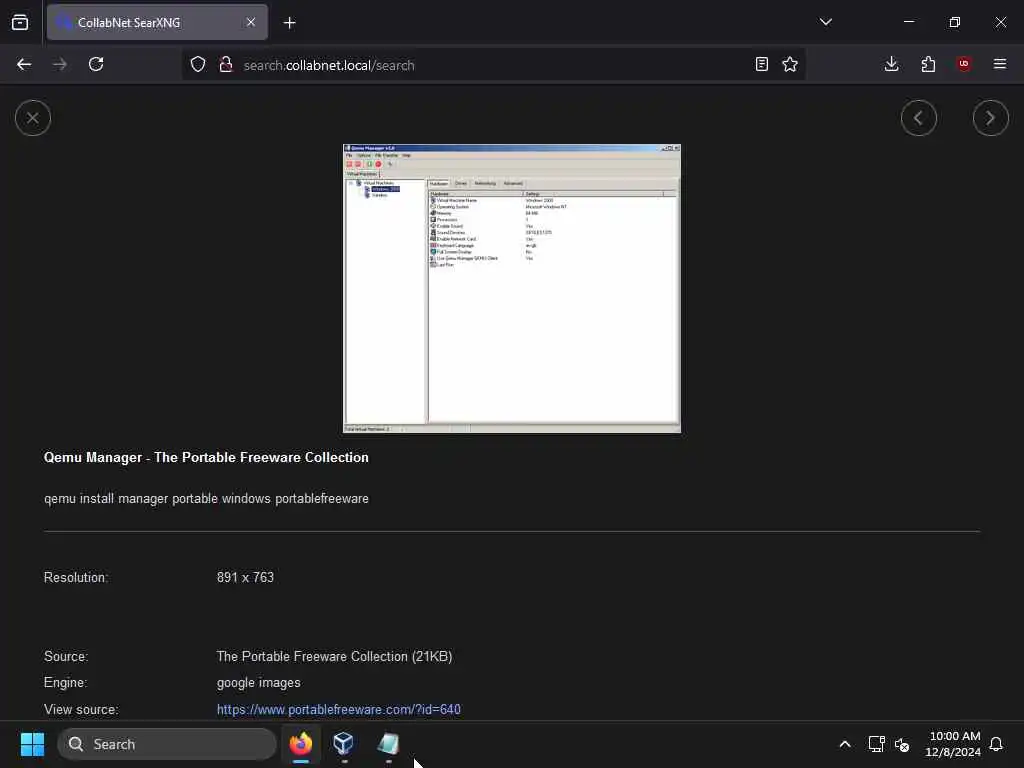View site connection security padlock
Screen dimensions: 1024x768
click(x=226, y=64)
